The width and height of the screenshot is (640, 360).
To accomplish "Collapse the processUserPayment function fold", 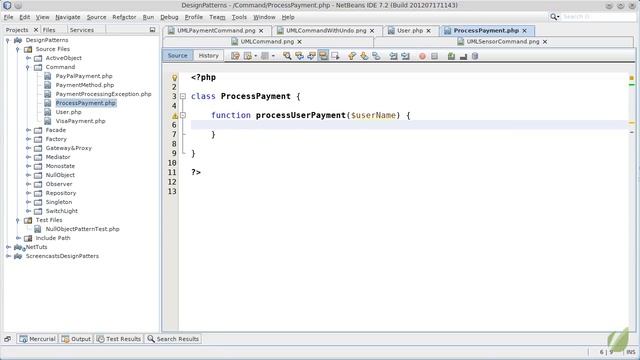I will click(183, 116).
